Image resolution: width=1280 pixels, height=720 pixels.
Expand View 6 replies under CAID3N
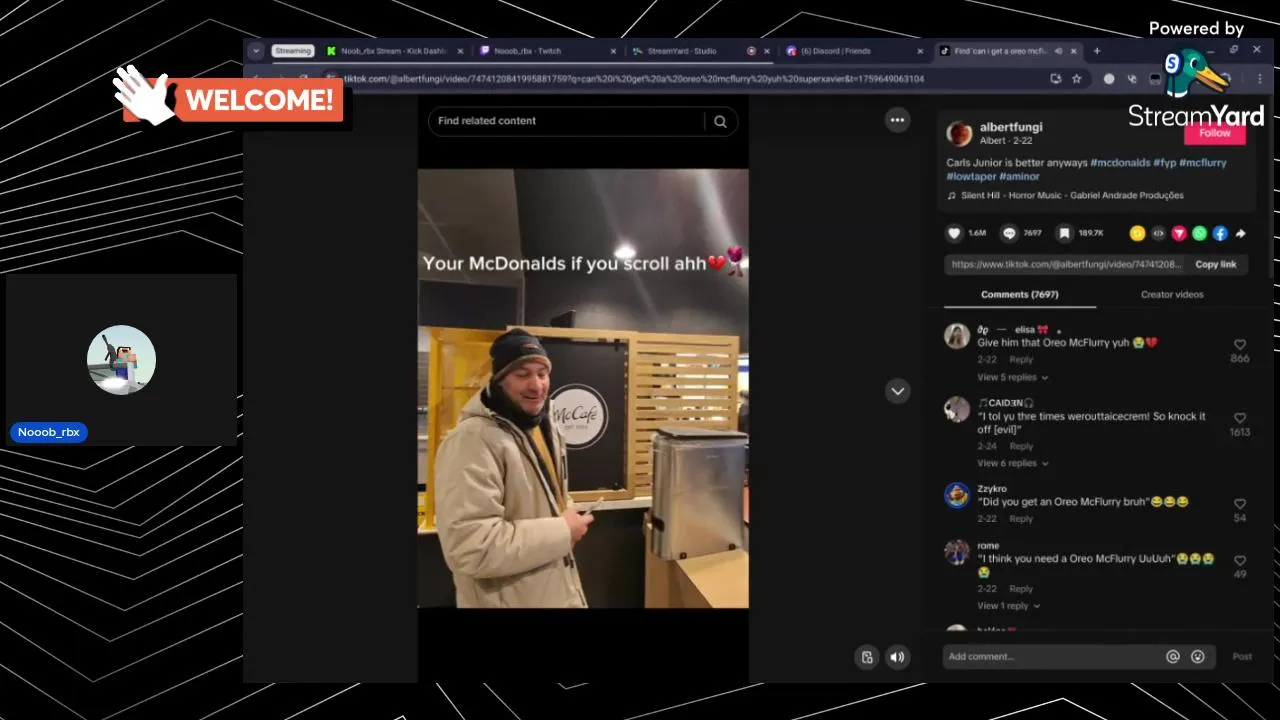[1012, 463]
